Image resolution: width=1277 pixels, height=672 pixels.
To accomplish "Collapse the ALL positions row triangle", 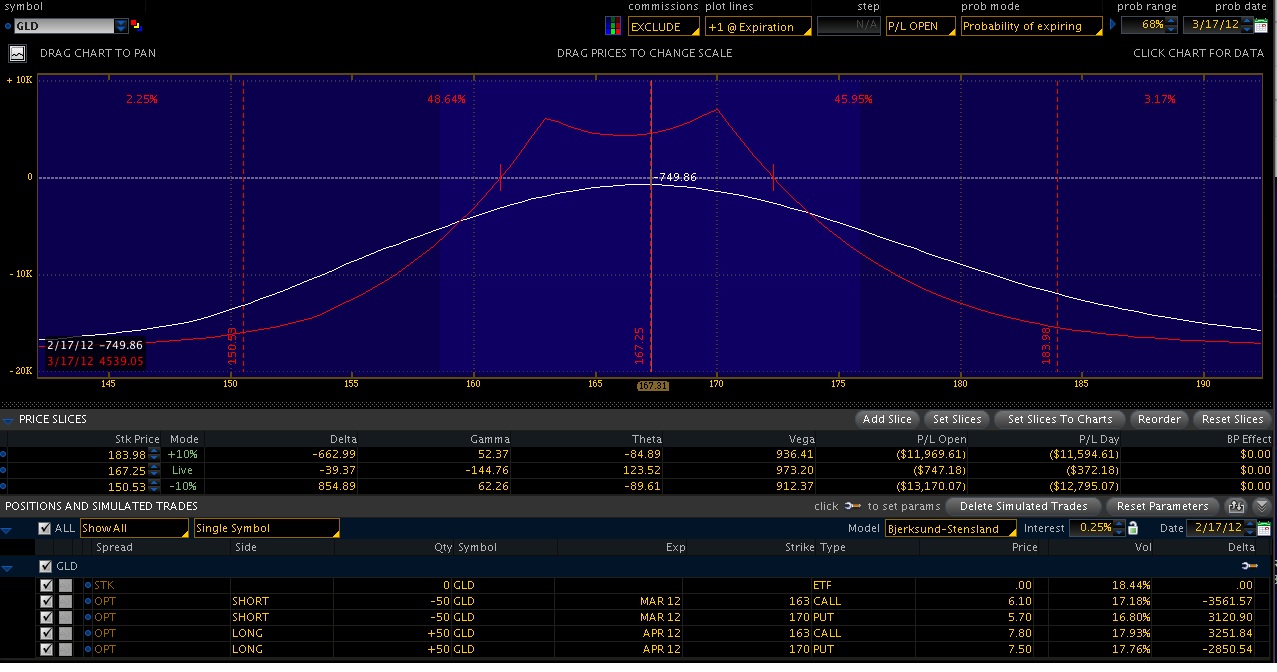I will coord(8,529).
